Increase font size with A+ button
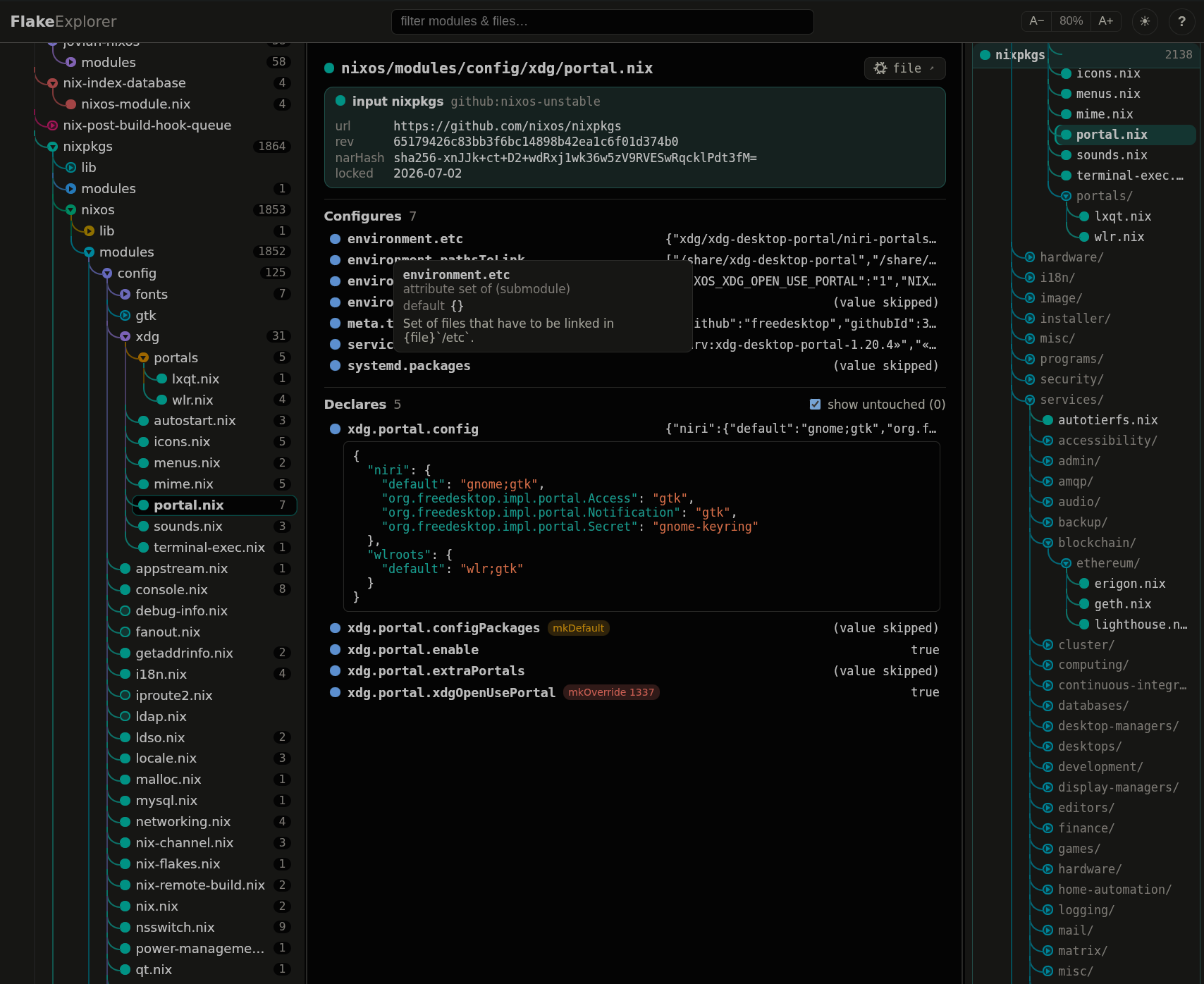Viewport: 1204px width, 984px height. [1106, 21]
